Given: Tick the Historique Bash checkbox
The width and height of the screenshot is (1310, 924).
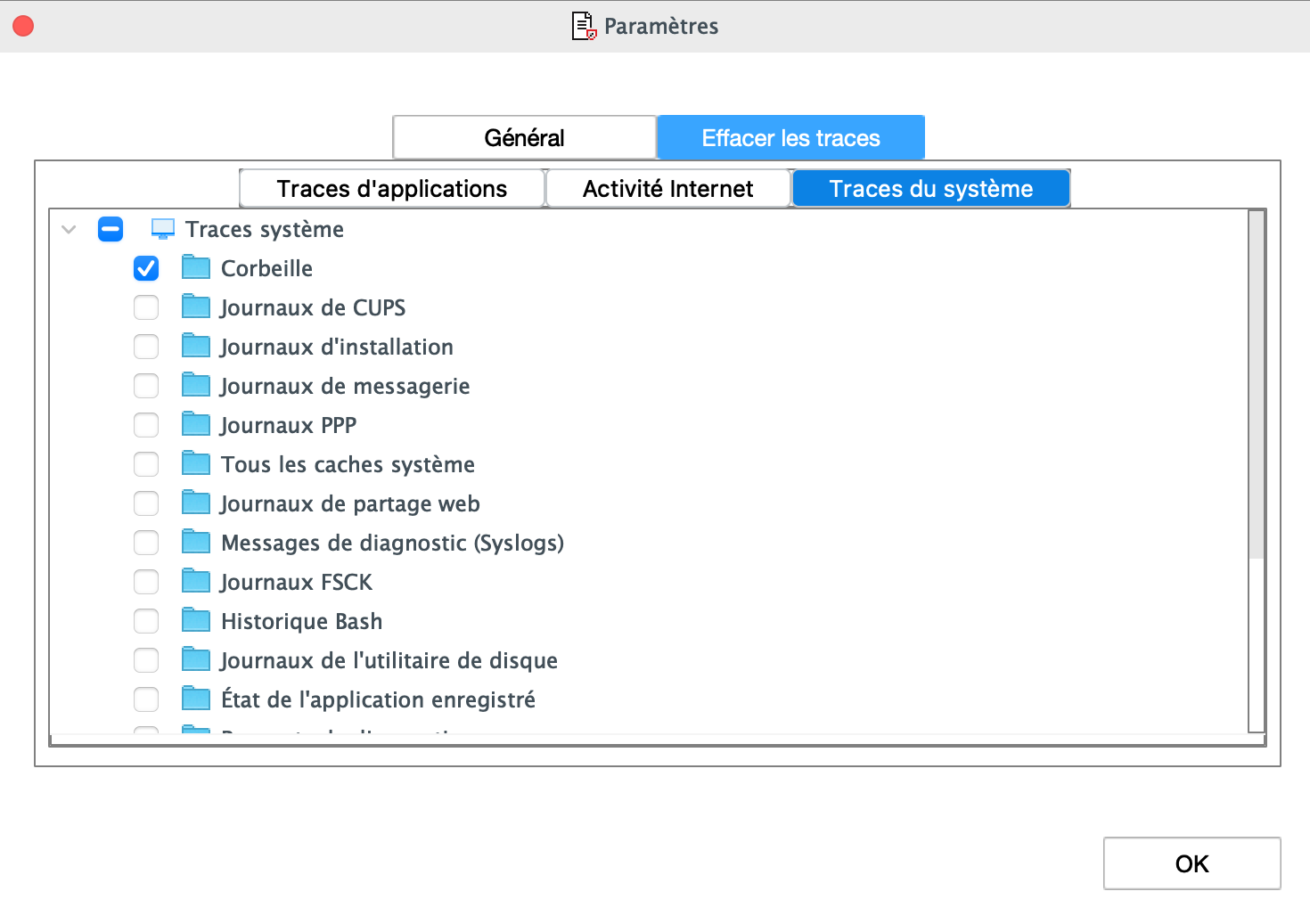Looking at the screenshot, I should coord(146,621).
